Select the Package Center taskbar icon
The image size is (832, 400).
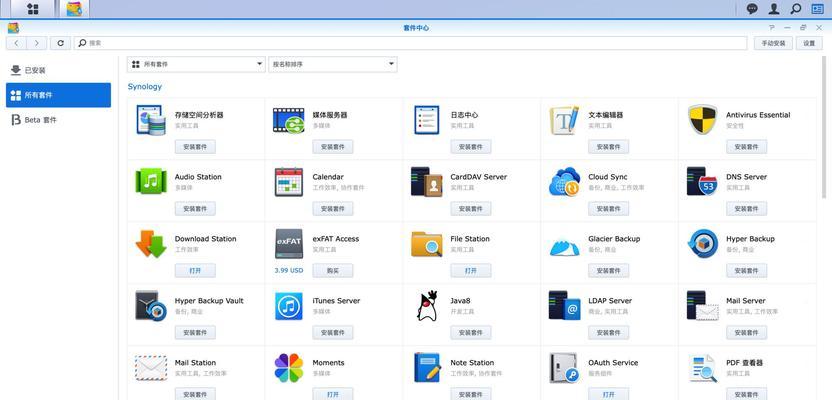(74, 8)
